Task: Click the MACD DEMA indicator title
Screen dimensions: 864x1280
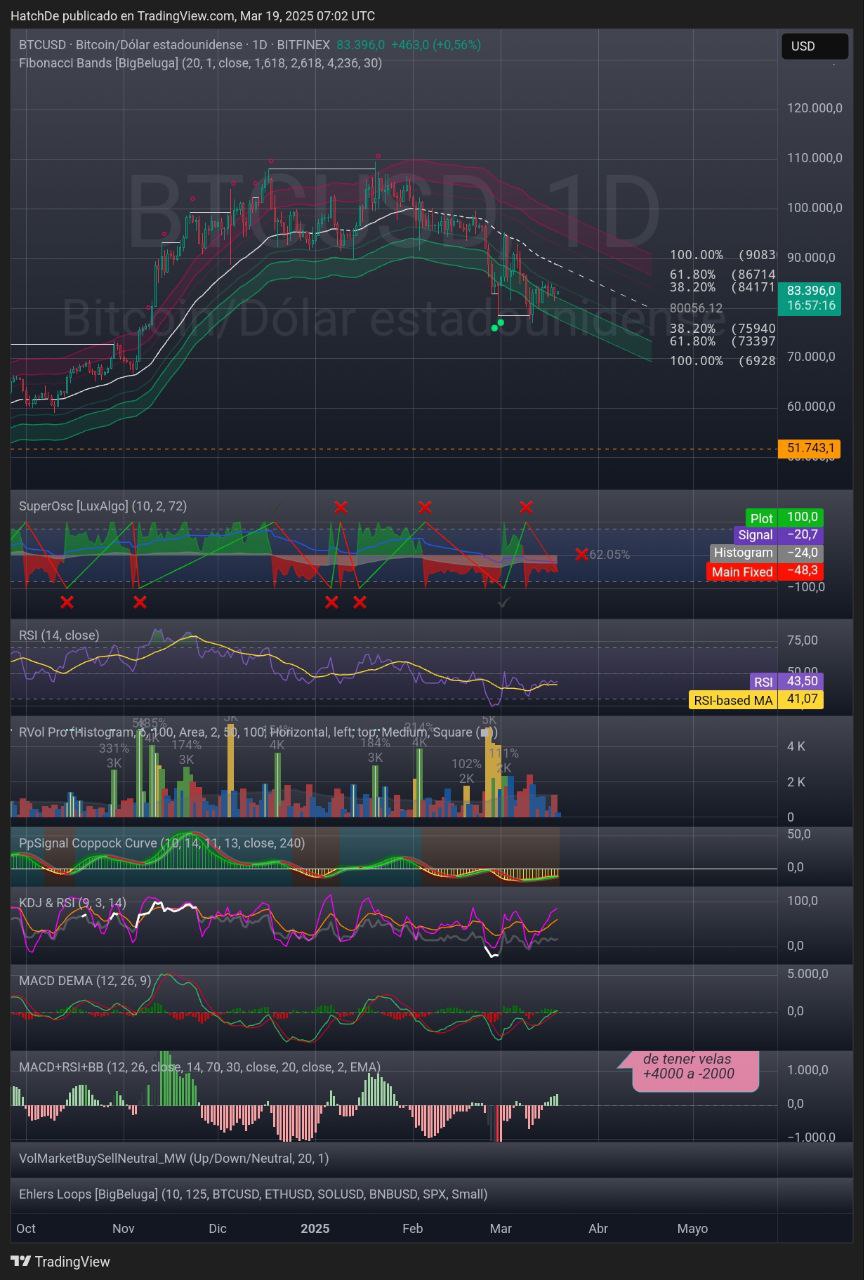Action: 85,980
